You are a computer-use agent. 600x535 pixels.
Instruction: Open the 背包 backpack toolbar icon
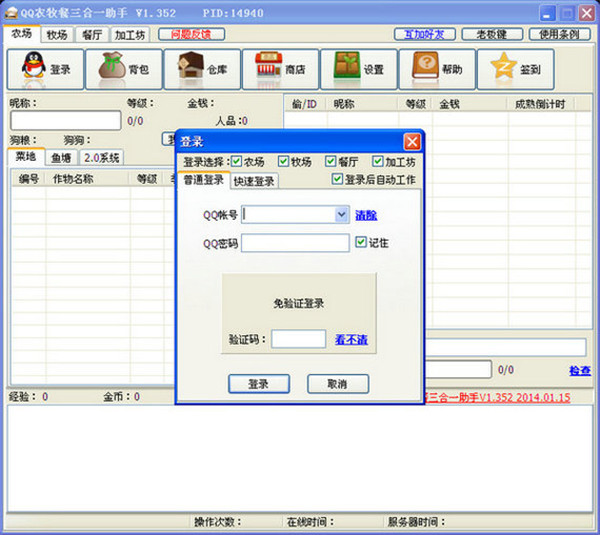point(124,70)
